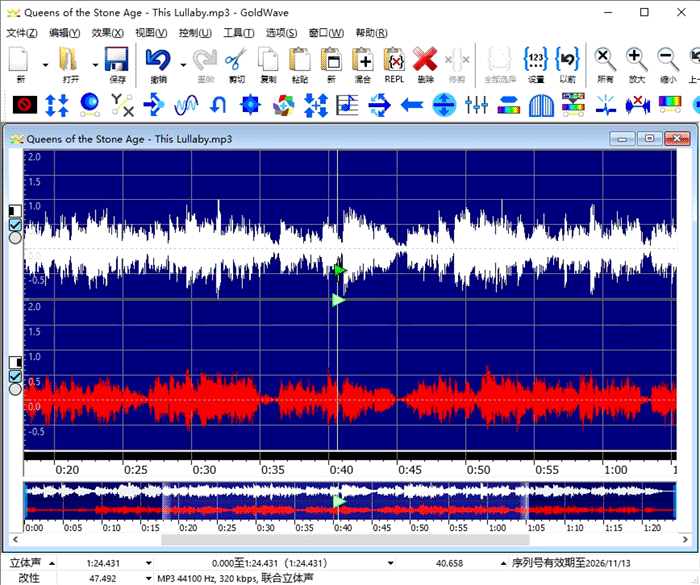Replace the selection with the REPL icon

coord(394,60)
